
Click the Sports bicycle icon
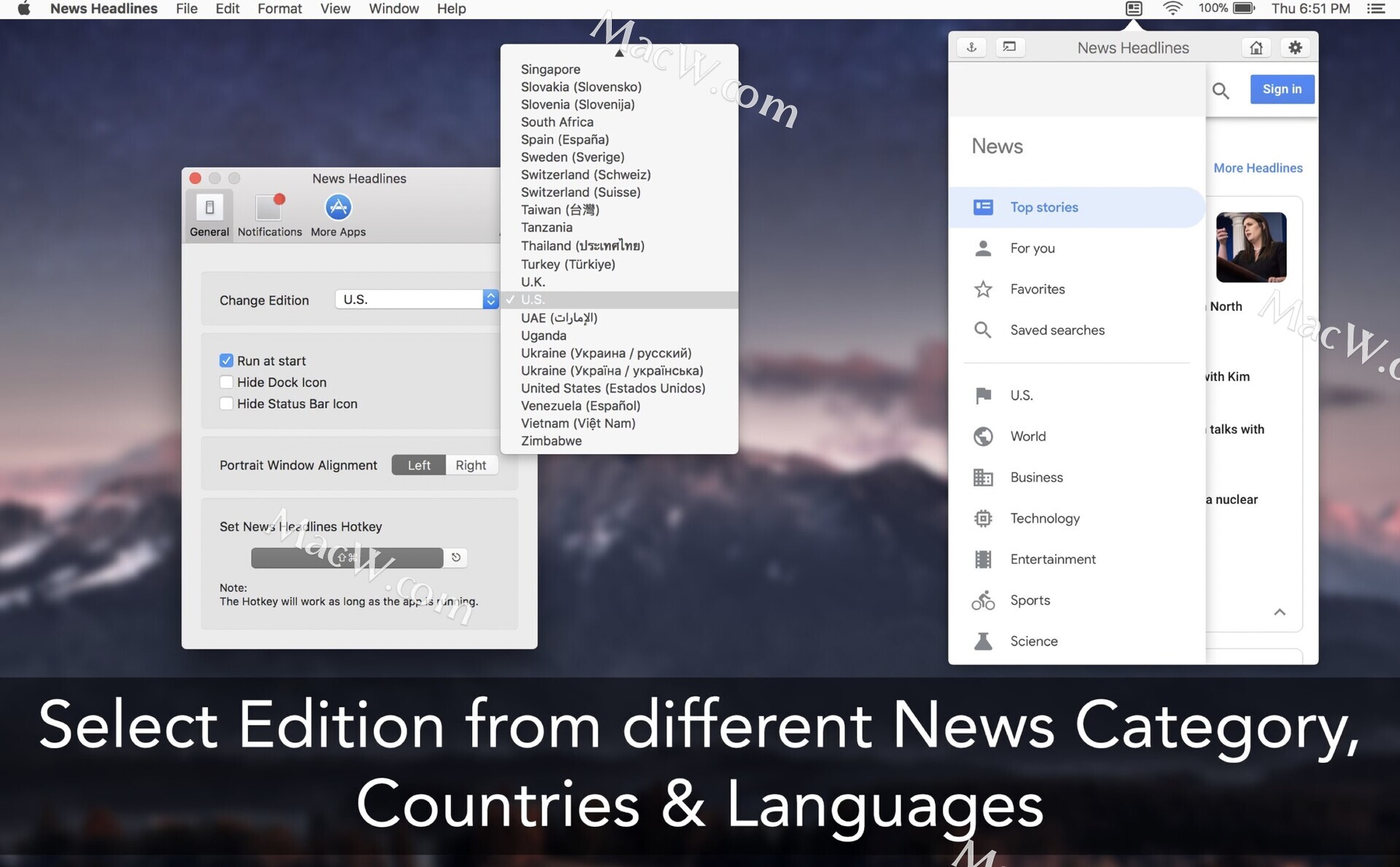click(x=983, y=600)
